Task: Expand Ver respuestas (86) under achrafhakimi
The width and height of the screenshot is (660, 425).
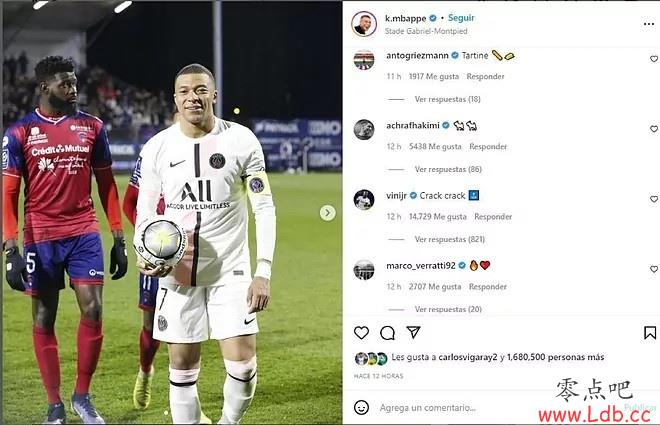Action: 448,169
